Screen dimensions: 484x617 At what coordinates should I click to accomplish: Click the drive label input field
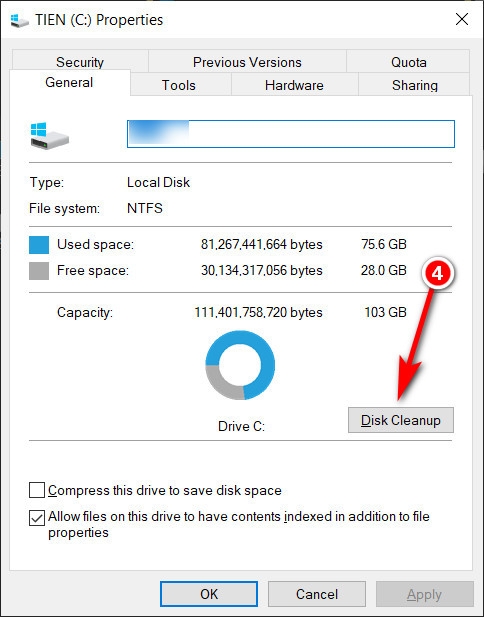pos(291,134)
